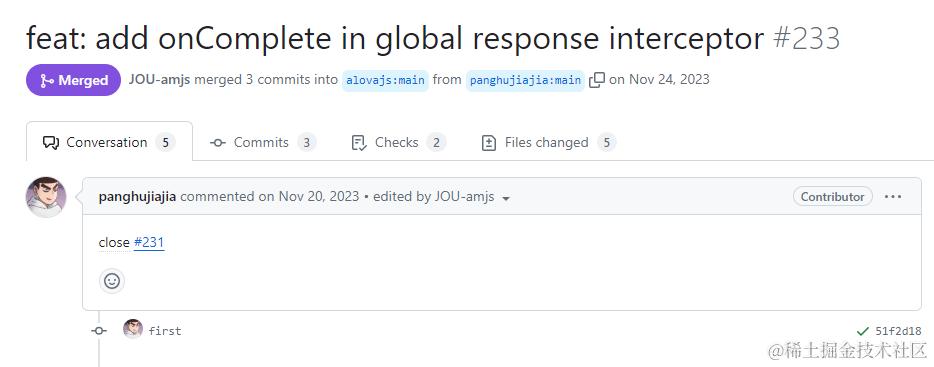
Task: Click the first commit message
Action: (x=164, y=331)
